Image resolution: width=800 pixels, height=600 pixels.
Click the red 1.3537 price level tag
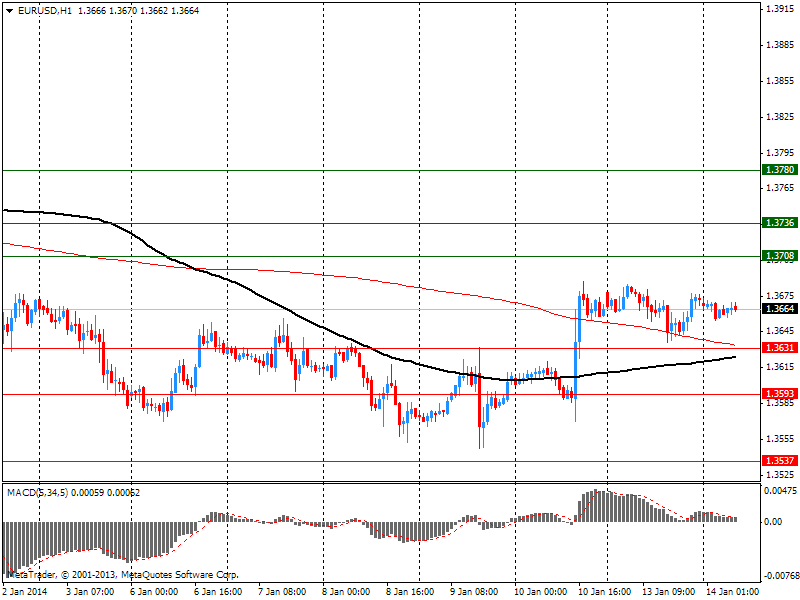coord(779,461)
